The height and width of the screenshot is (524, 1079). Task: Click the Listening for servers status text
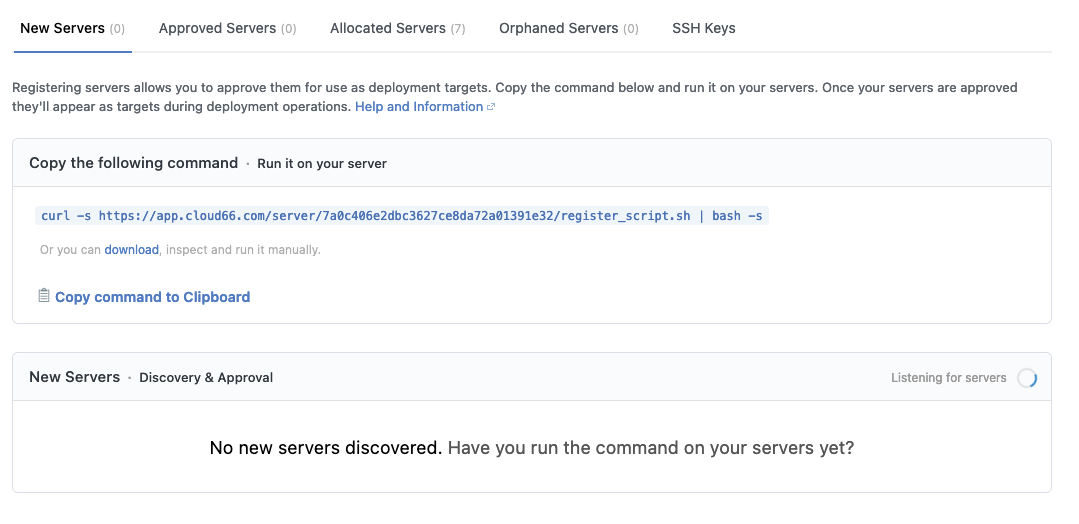tap(948, 378)
